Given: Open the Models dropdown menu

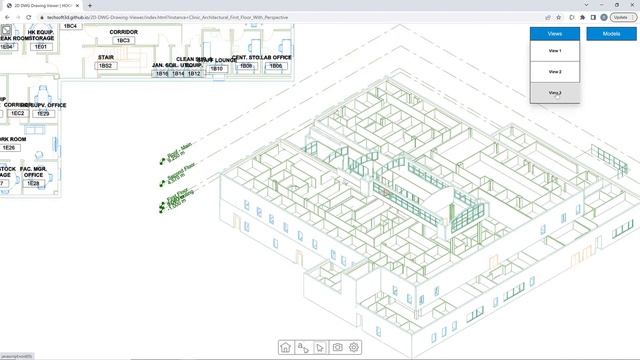Looking at the screenshot, I should (611, 34).
